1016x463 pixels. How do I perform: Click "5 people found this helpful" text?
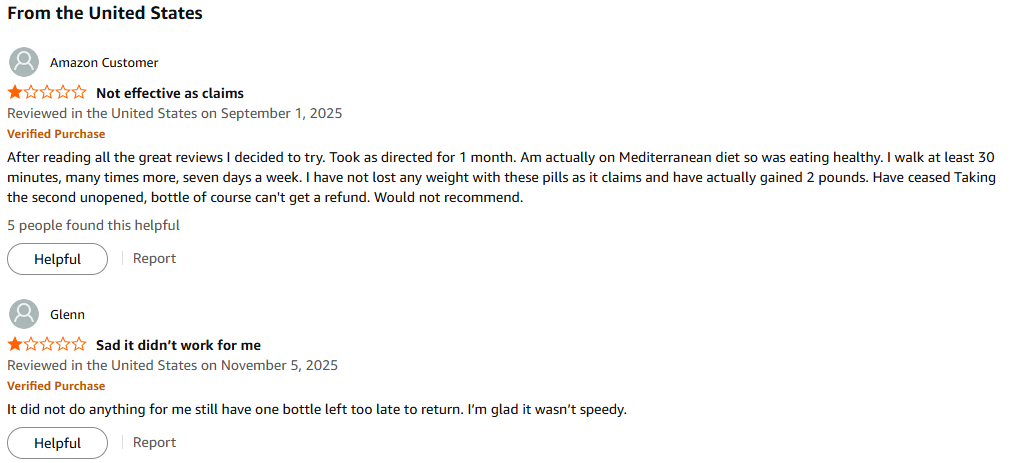[x=93, y=225]
